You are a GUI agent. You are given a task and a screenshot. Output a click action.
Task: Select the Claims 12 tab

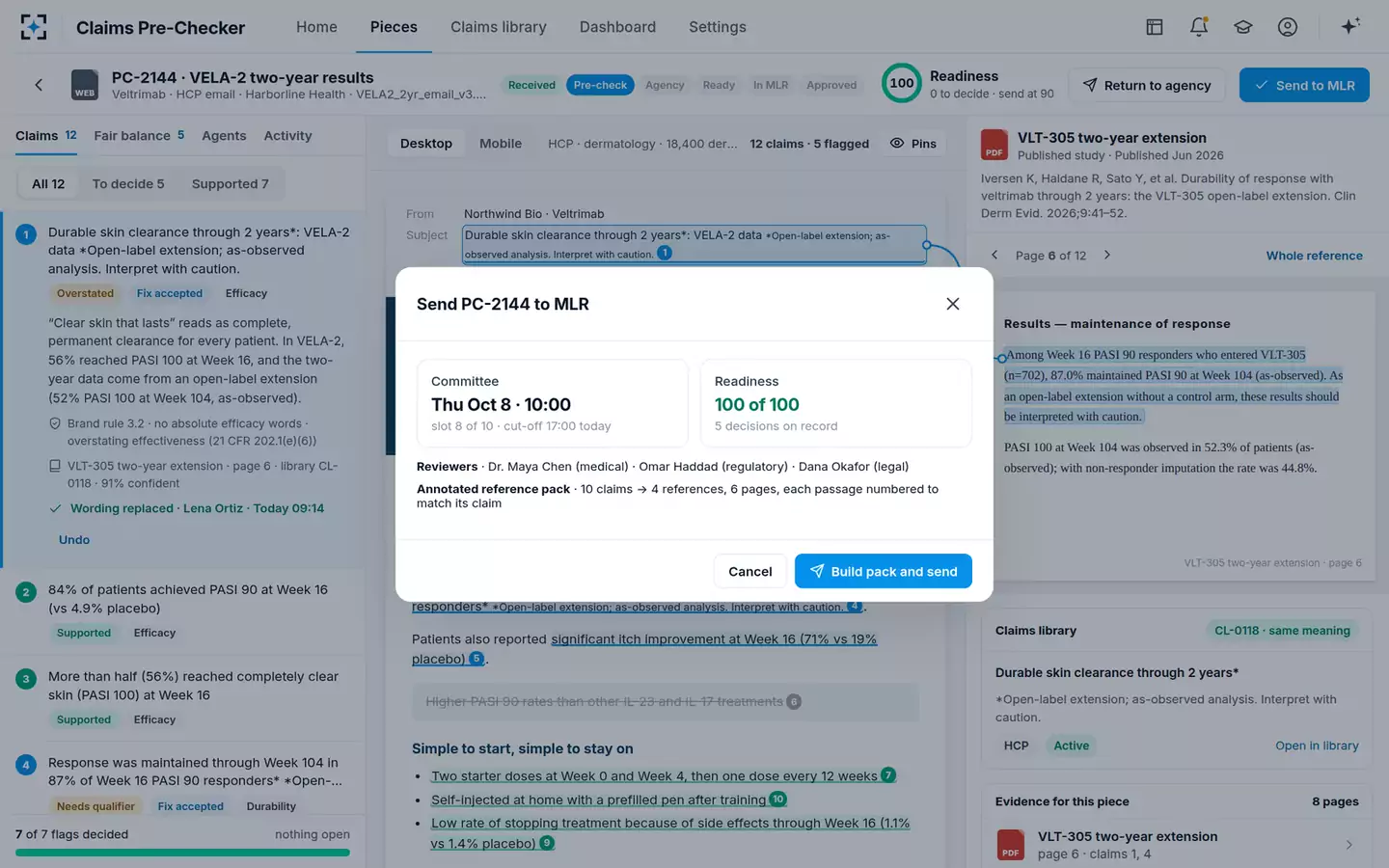[x=46, y=135]
